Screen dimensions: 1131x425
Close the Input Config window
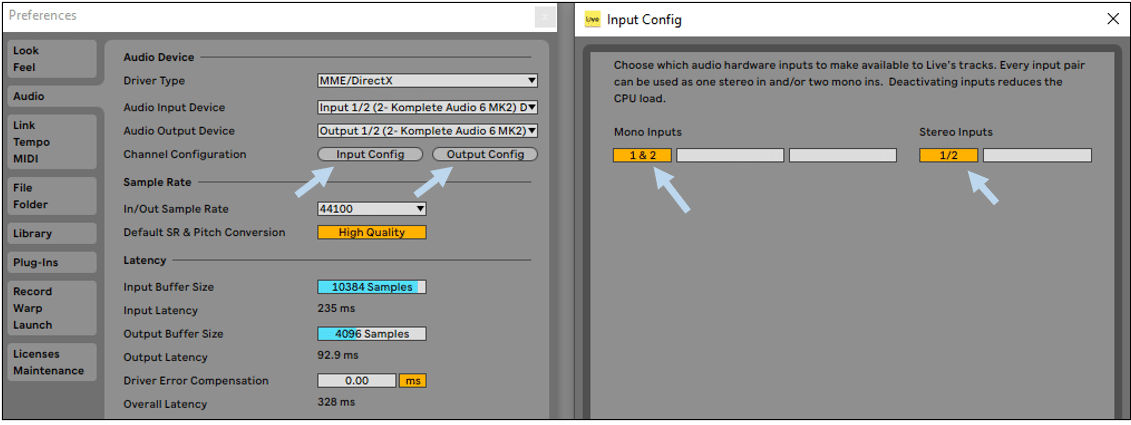point(1113,19)
